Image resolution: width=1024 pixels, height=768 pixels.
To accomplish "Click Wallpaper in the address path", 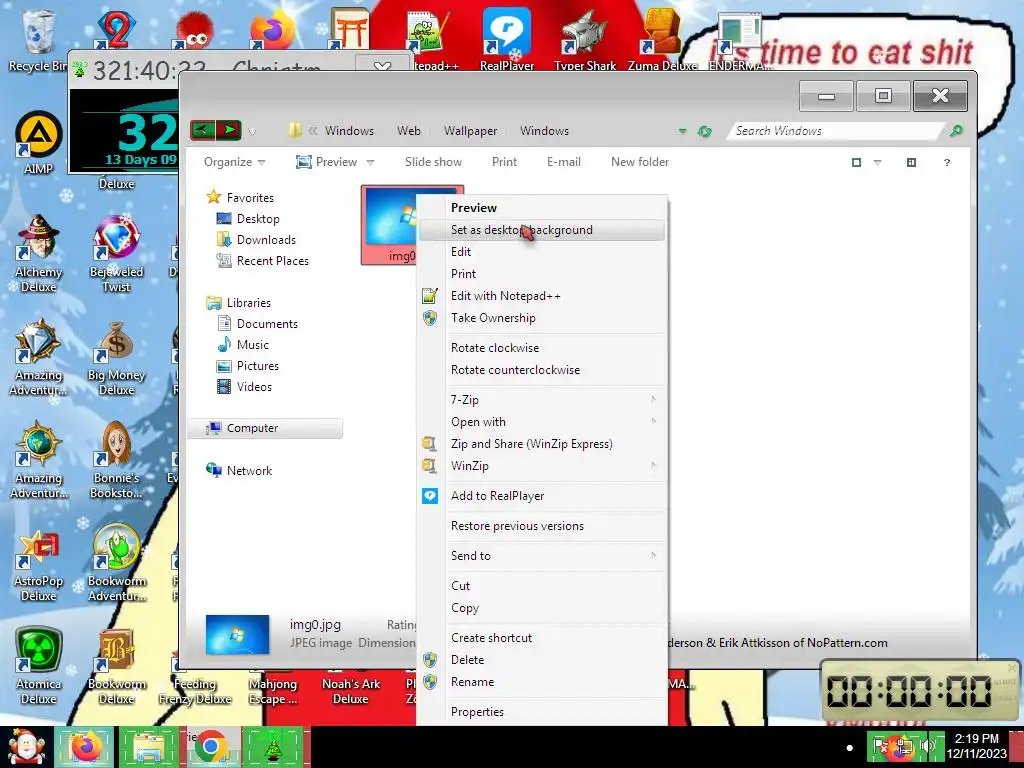I will pos(470,131).
